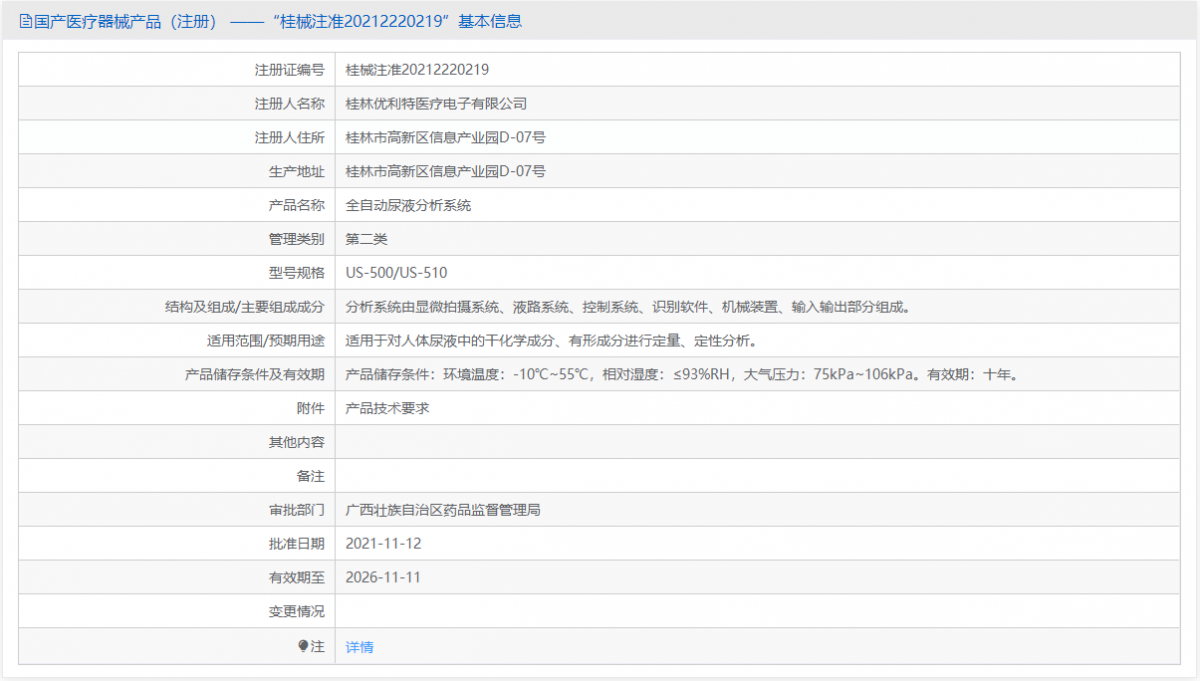Viewport: 1200px width, 681px height.
Task: Click the 结构及组成 description text
Action: pos(627,307)
